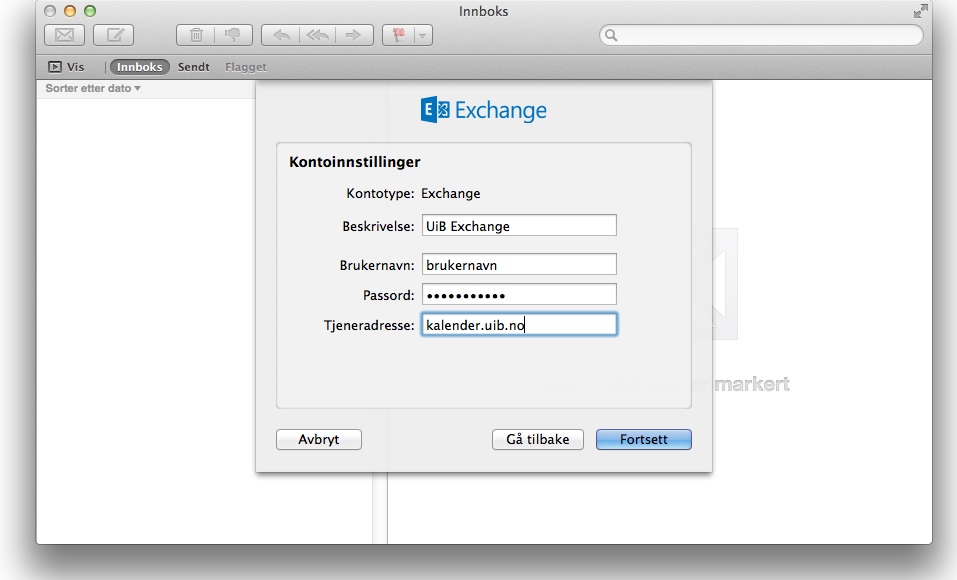This screenshot has width=957, height=580.
Task: Select the Innboks tab
Action: 139,67
